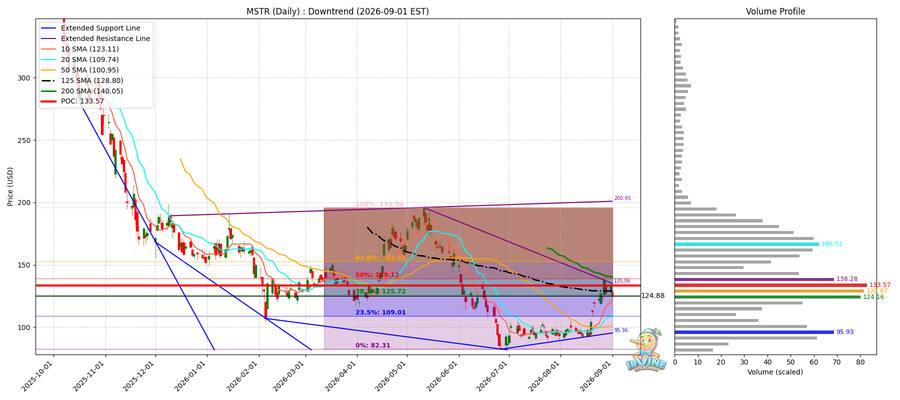Click the '23.5%: 109.01' Fibonacci label
This screenshot has height=400, width=900.
coord(379,313)
